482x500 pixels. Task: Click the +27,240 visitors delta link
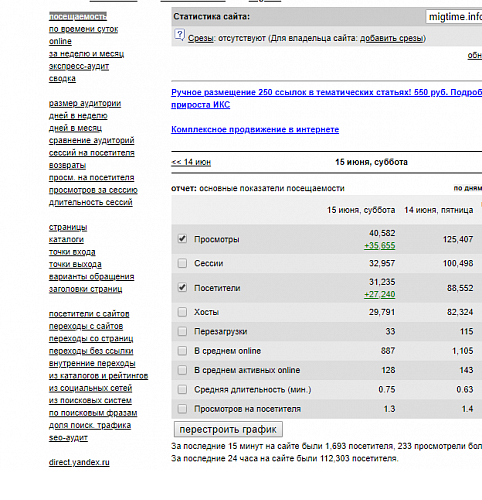click(380, 294)
